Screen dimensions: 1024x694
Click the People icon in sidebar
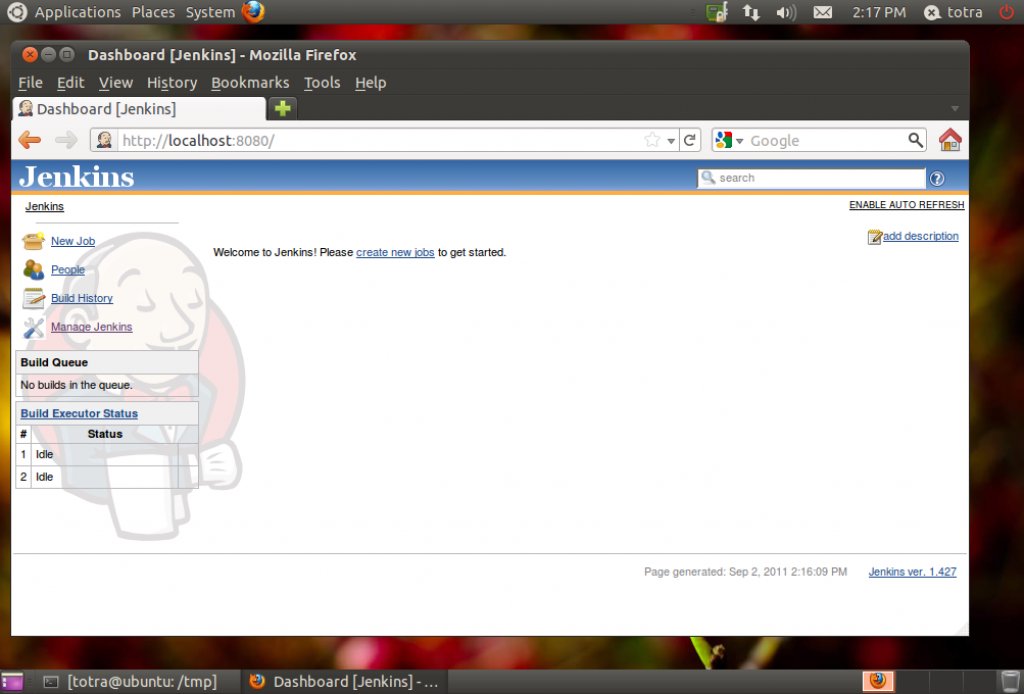tap(33, 270)
